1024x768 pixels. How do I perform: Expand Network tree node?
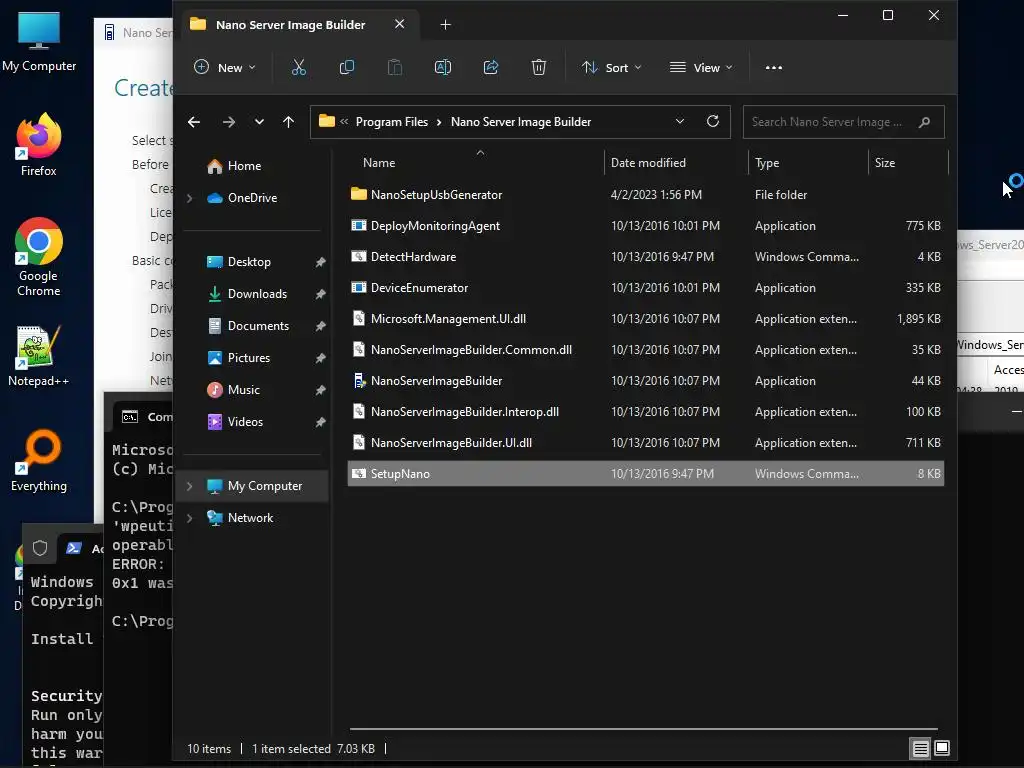[x=189, y=518]
